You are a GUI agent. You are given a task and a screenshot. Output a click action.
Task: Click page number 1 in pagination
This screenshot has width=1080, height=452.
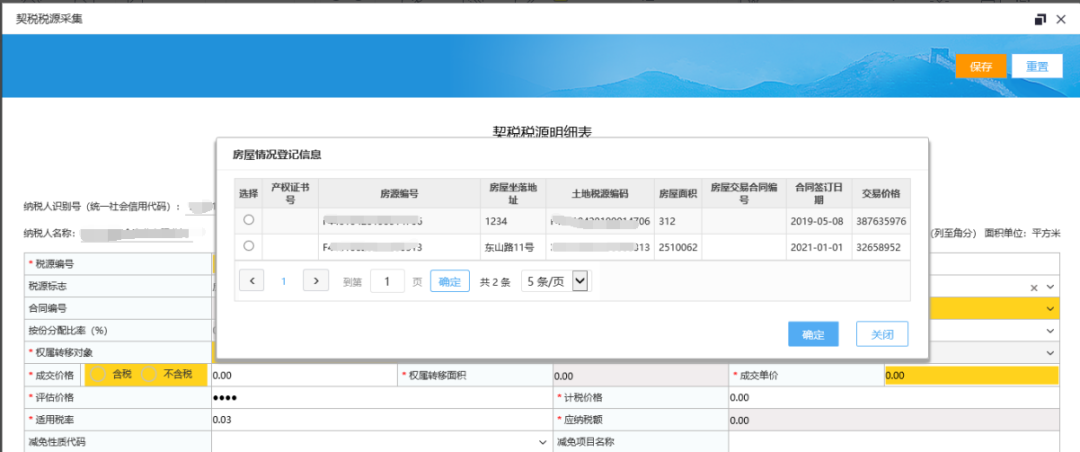click(x=283, y=281)
